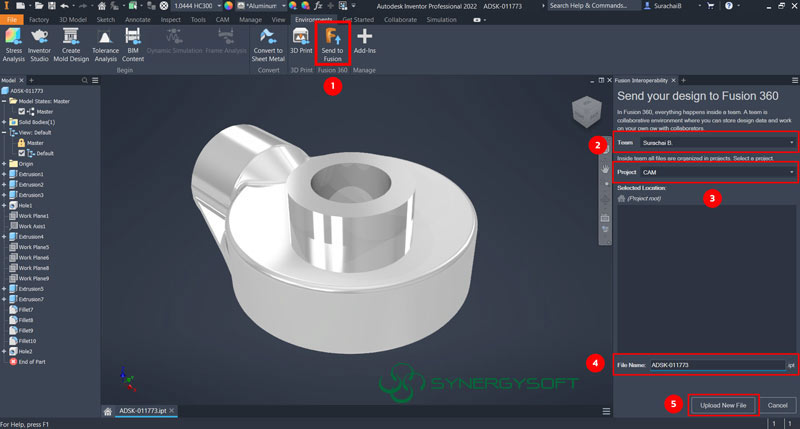Open the document tabs list menu

pyautogui.click(x=606, y=411)
